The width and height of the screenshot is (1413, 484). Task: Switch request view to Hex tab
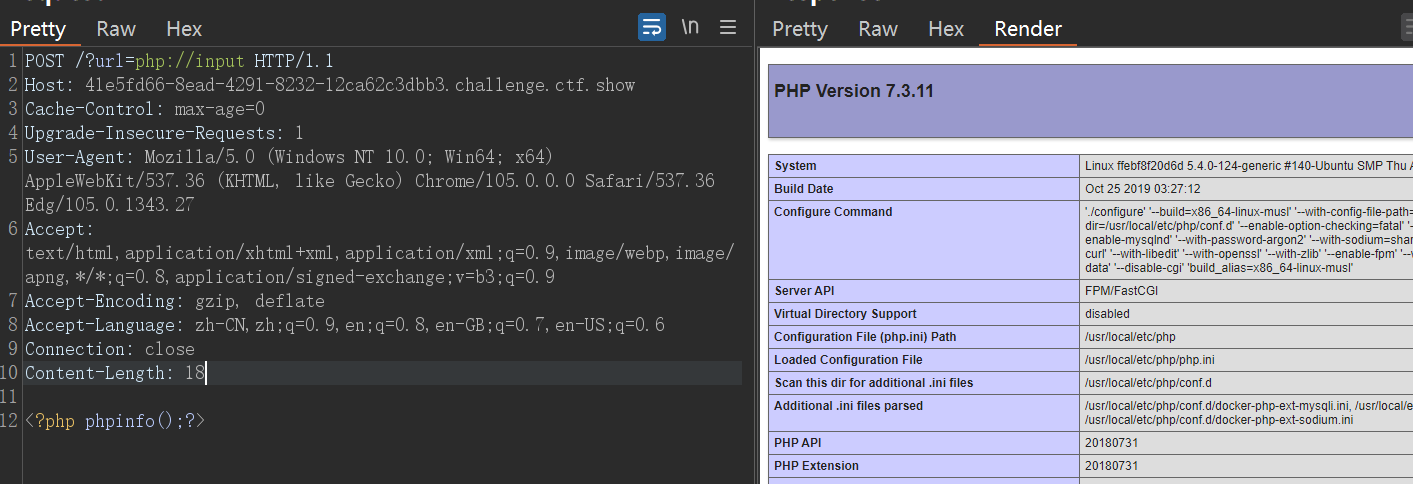(184, 29)
